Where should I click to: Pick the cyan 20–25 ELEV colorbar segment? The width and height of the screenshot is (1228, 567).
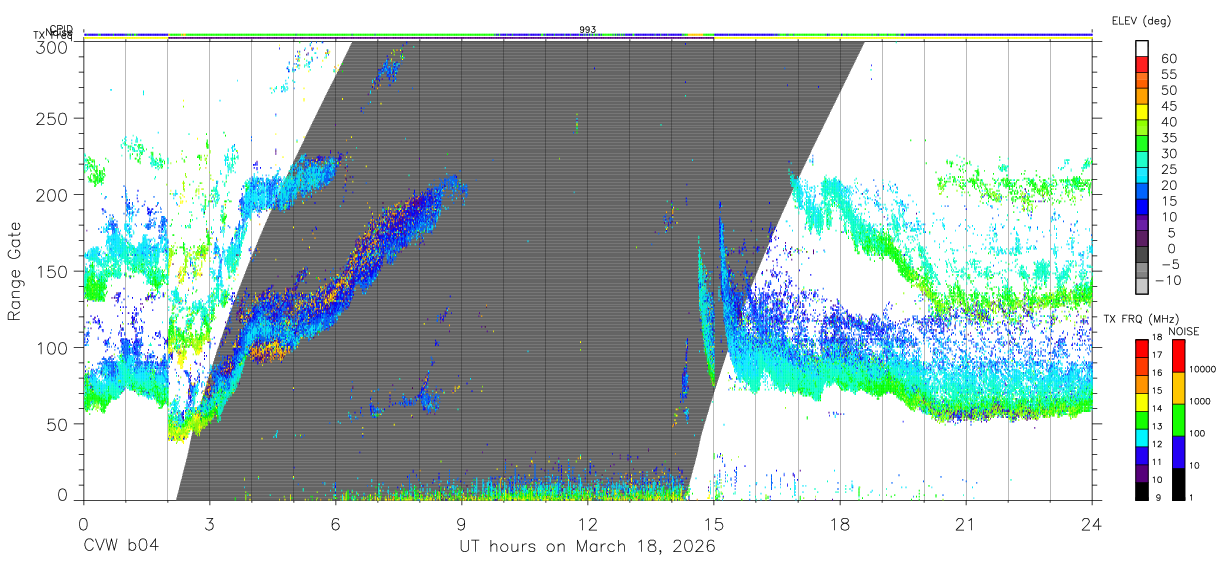point(1143,176)
